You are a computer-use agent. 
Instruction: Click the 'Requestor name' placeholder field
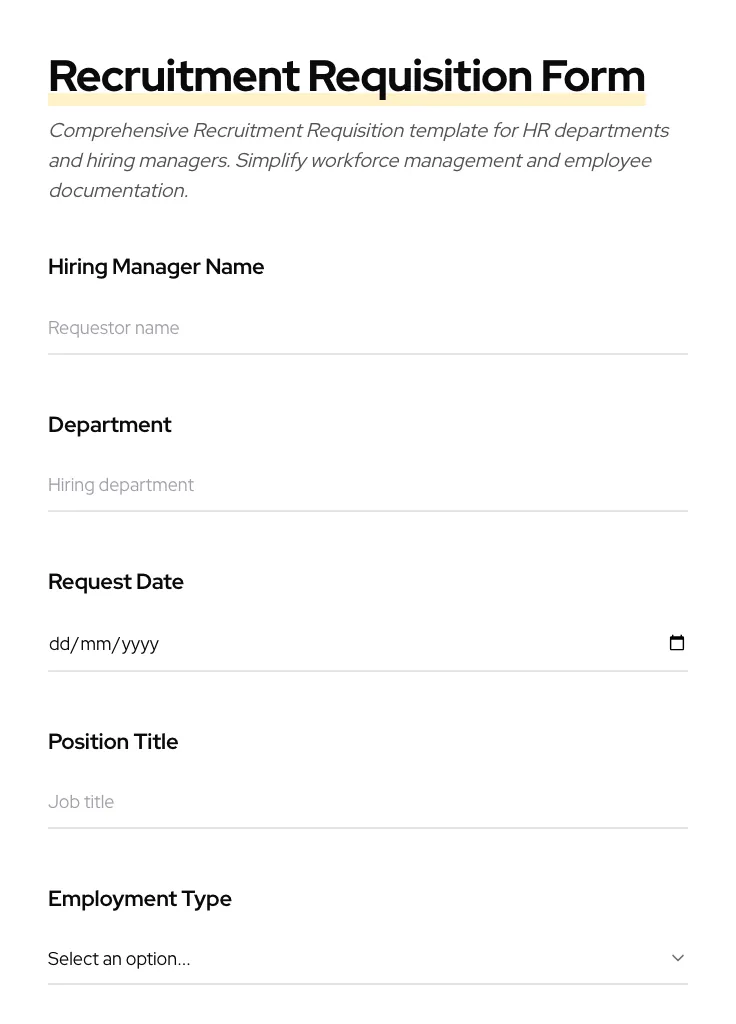click(368, 328)
